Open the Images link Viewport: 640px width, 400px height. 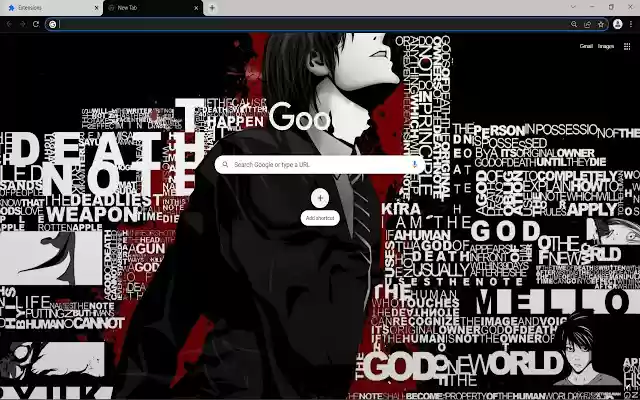pos(606,46)
